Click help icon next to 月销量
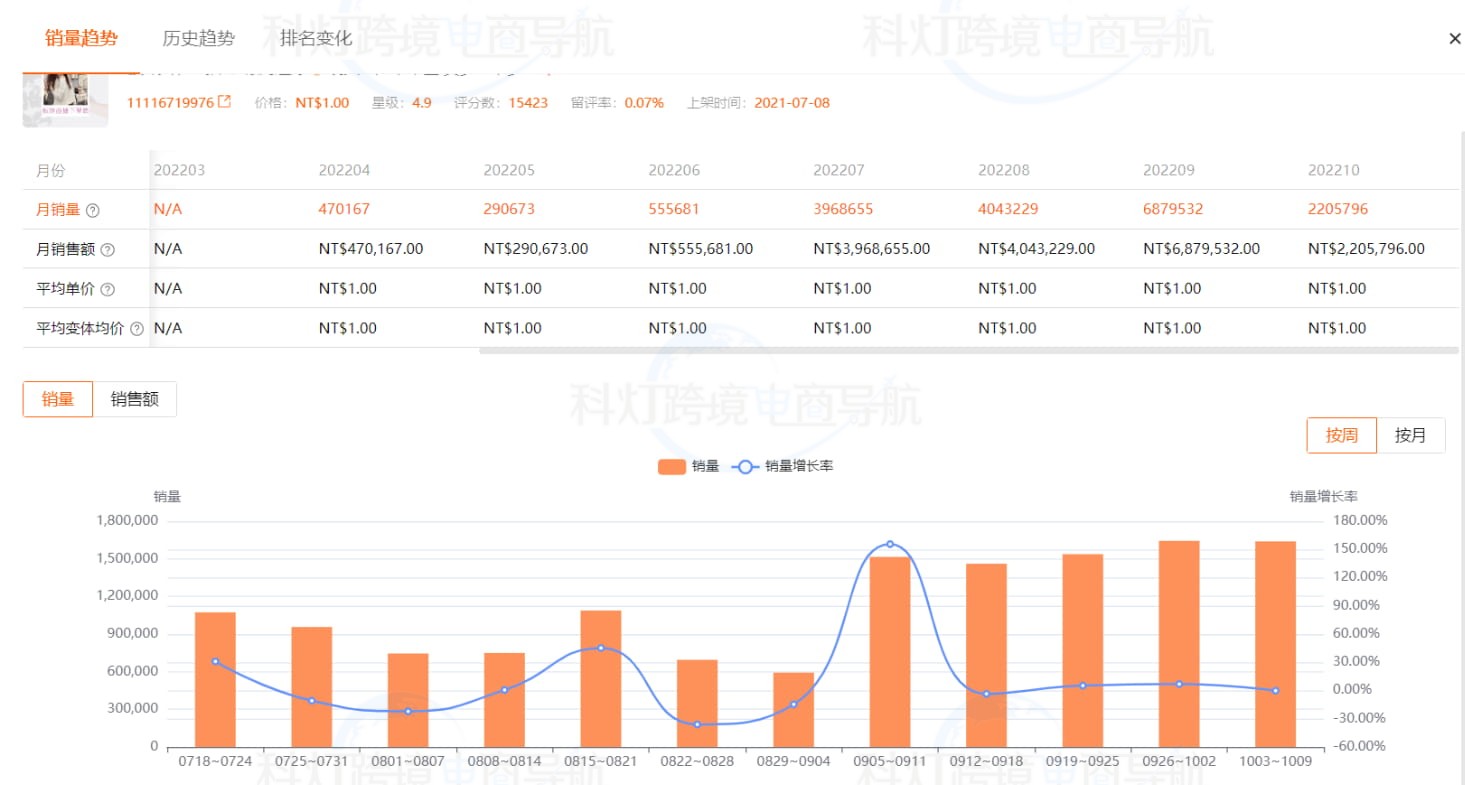1465x785 pixels. (93, 210)
